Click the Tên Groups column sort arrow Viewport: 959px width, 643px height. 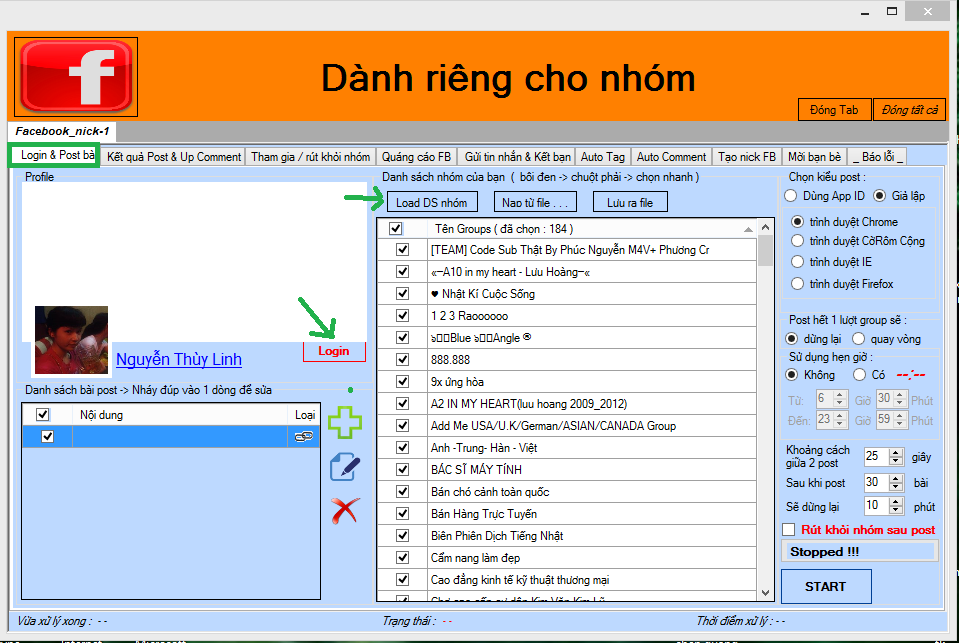[x=748, y=229]
